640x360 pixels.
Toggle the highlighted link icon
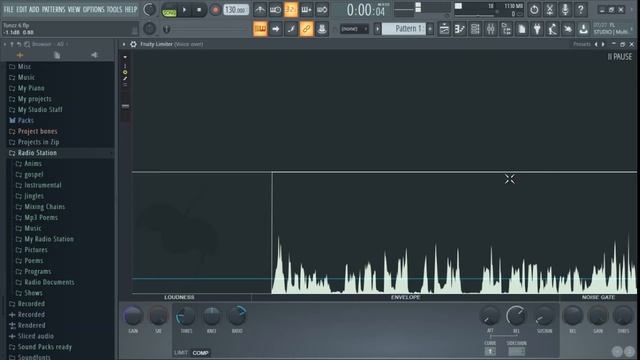click(307, 29)
